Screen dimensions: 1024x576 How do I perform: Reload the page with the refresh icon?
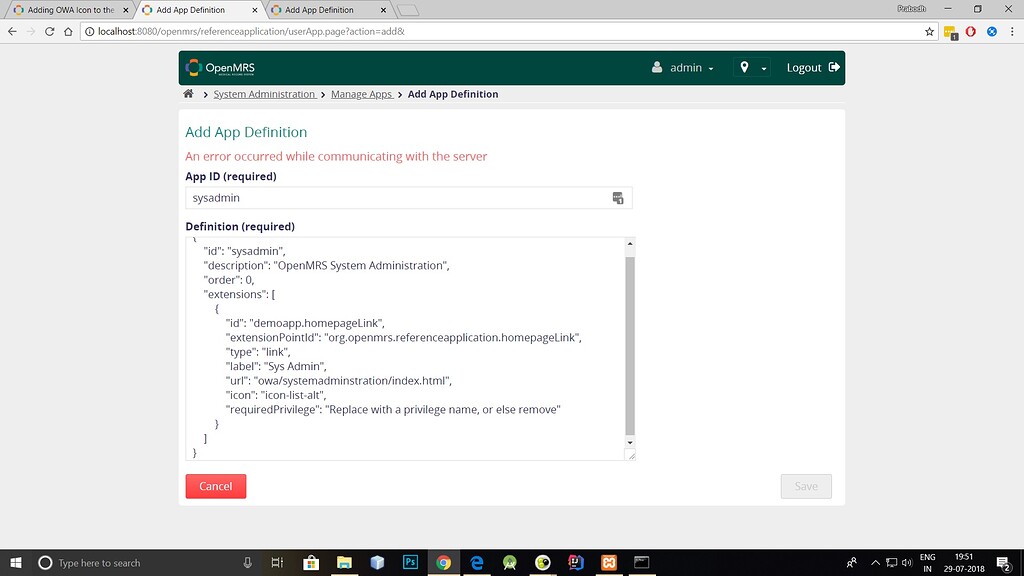[x=48, y=31]
